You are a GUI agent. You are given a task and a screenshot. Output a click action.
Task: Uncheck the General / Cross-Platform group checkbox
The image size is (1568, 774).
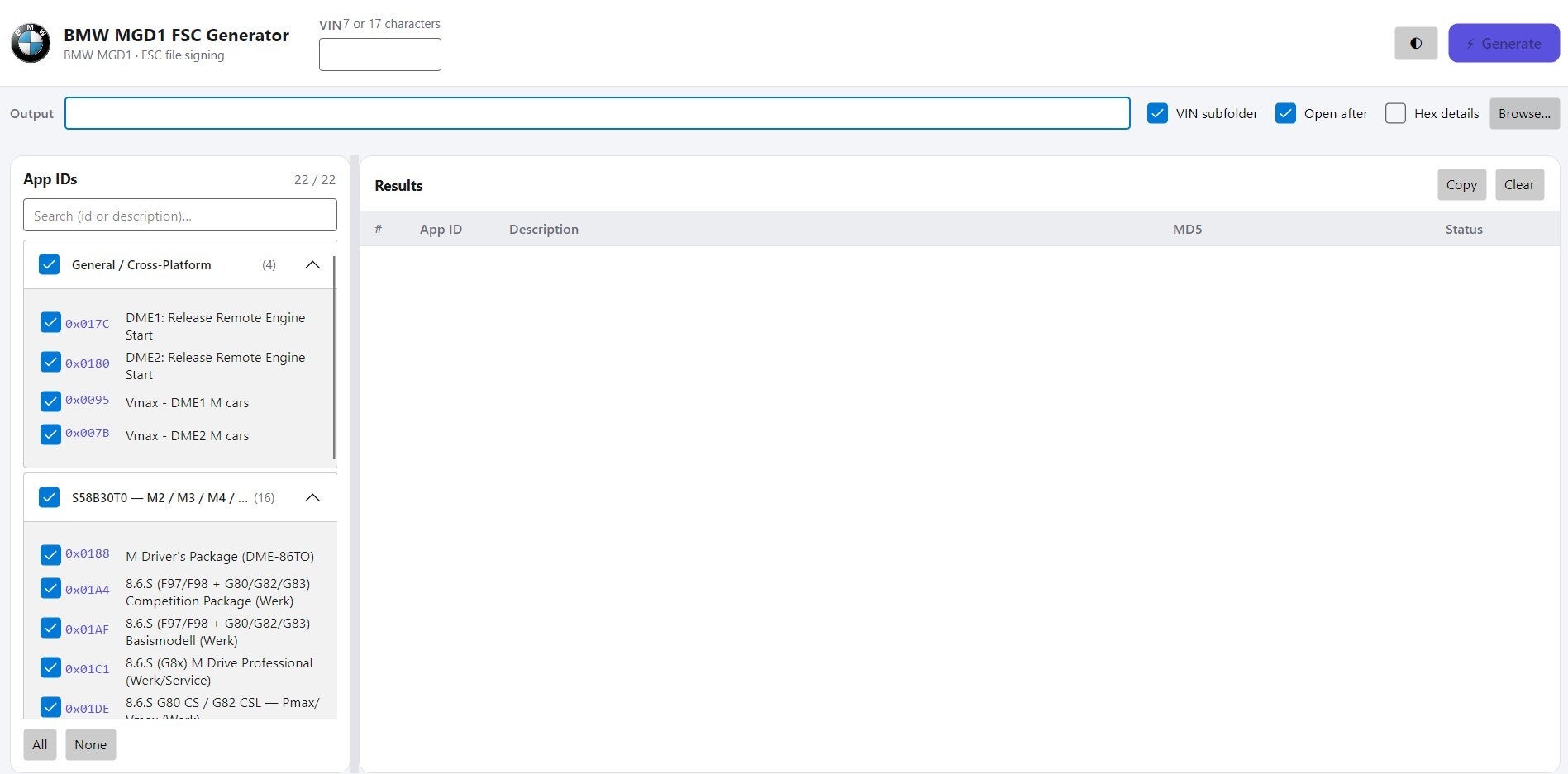pos(50,264)
